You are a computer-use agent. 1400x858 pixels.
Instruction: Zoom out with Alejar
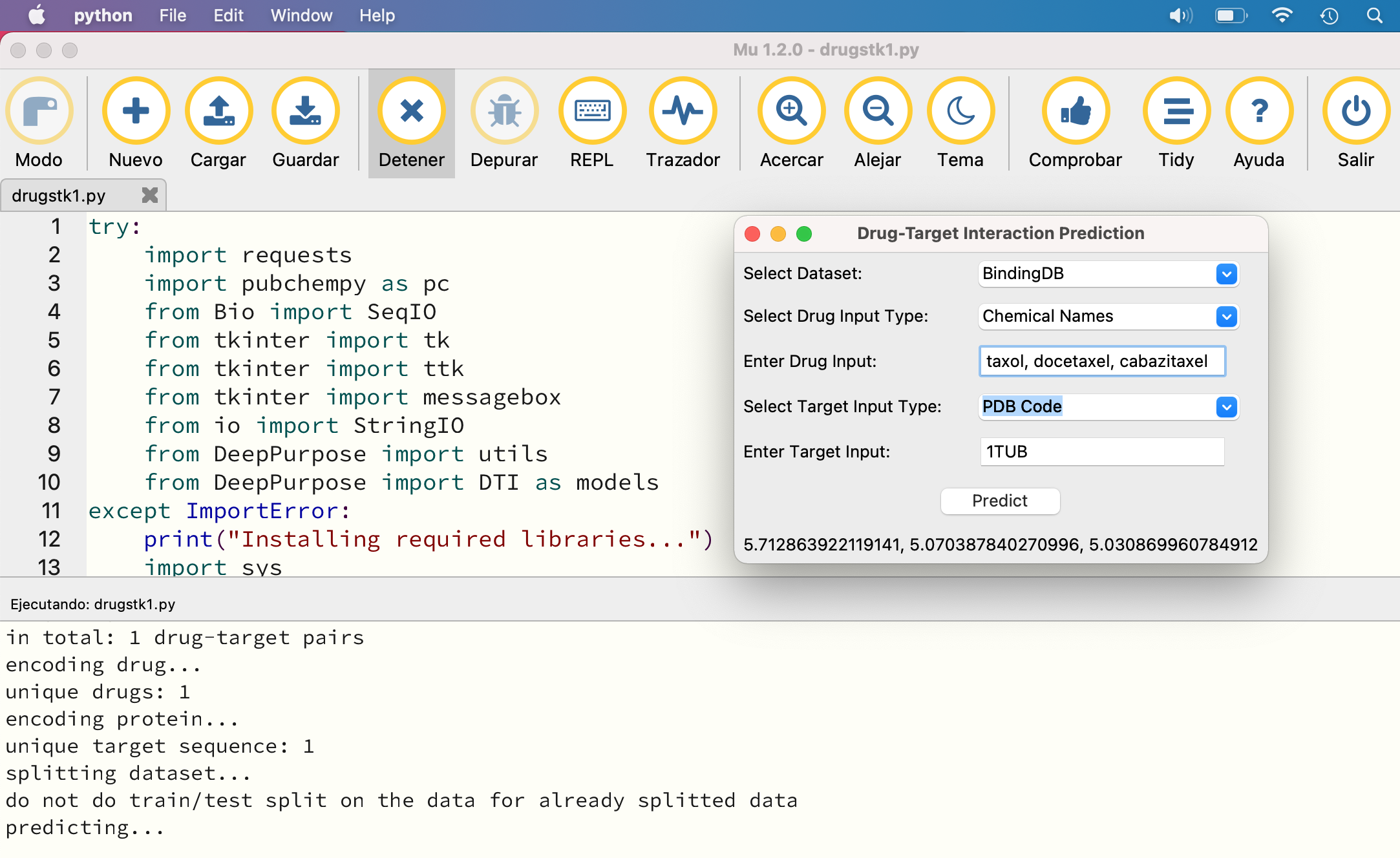(877, 111)
